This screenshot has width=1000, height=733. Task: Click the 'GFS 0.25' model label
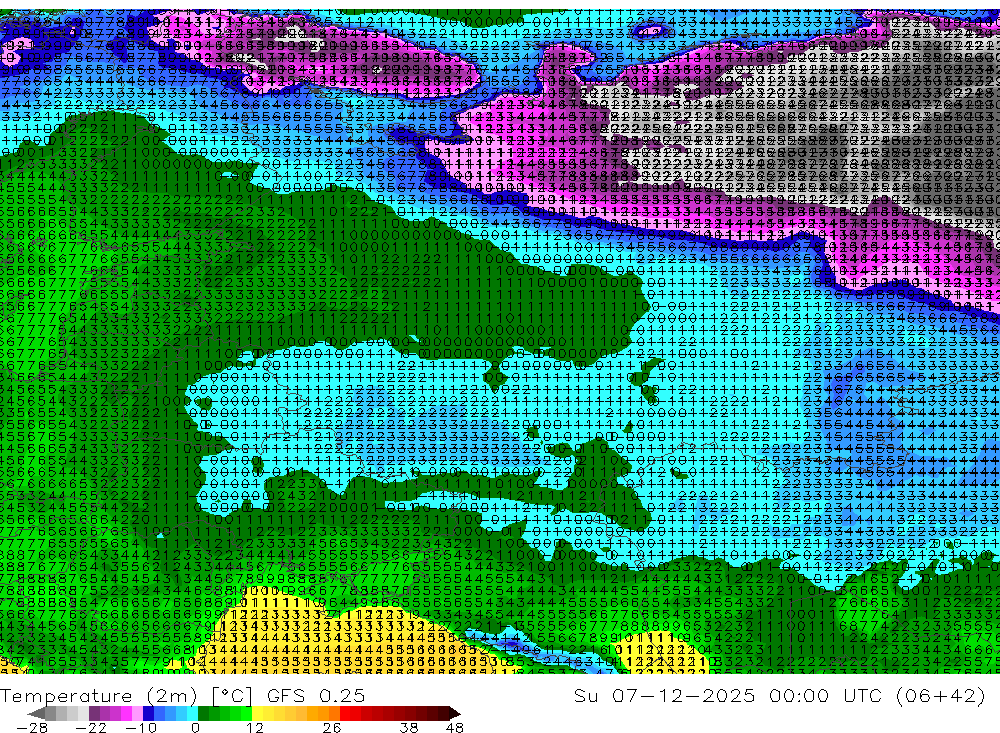pos(316,695)
